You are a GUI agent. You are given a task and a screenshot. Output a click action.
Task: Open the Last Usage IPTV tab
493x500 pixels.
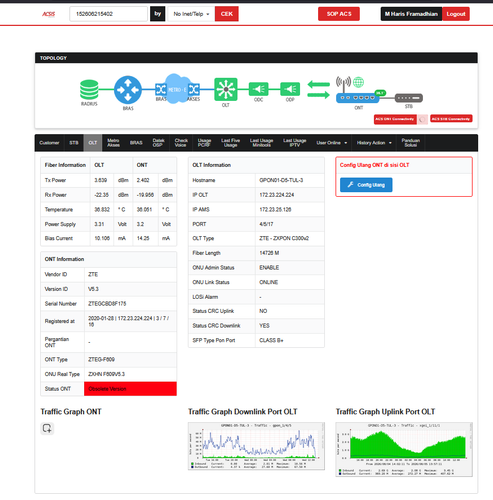[x=295, y=143]
